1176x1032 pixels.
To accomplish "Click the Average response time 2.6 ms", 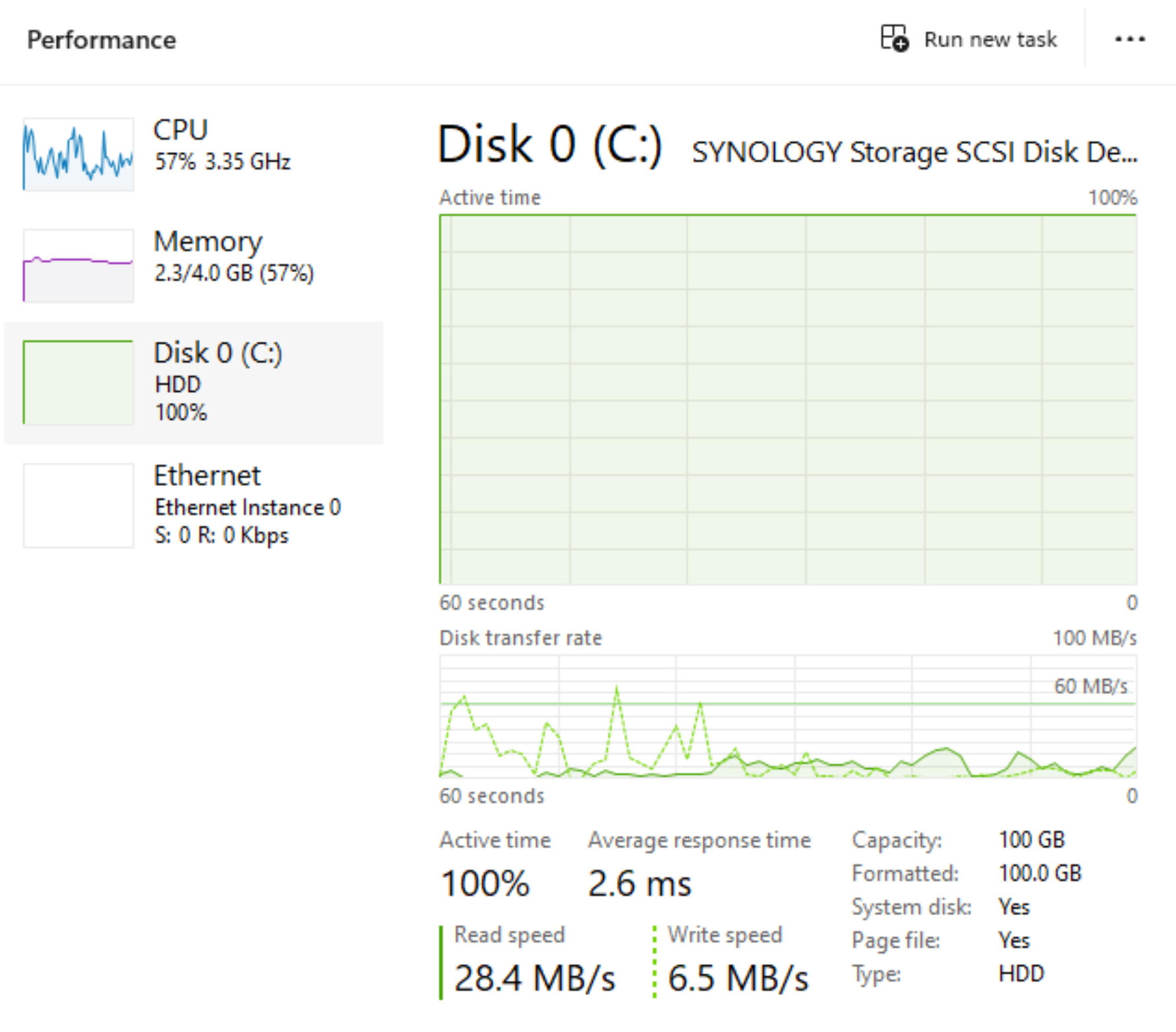I will tap(640, 883).
